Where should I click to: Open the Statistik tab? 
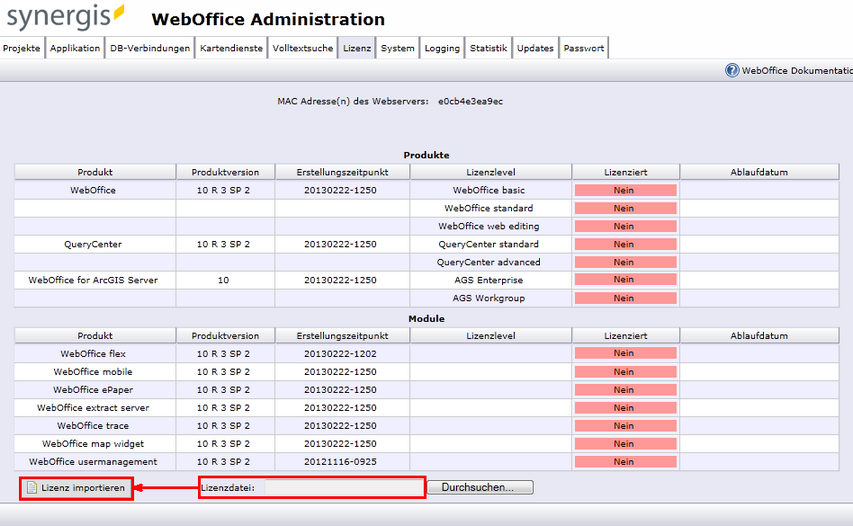pyautogui.click(x=489, y=48)
